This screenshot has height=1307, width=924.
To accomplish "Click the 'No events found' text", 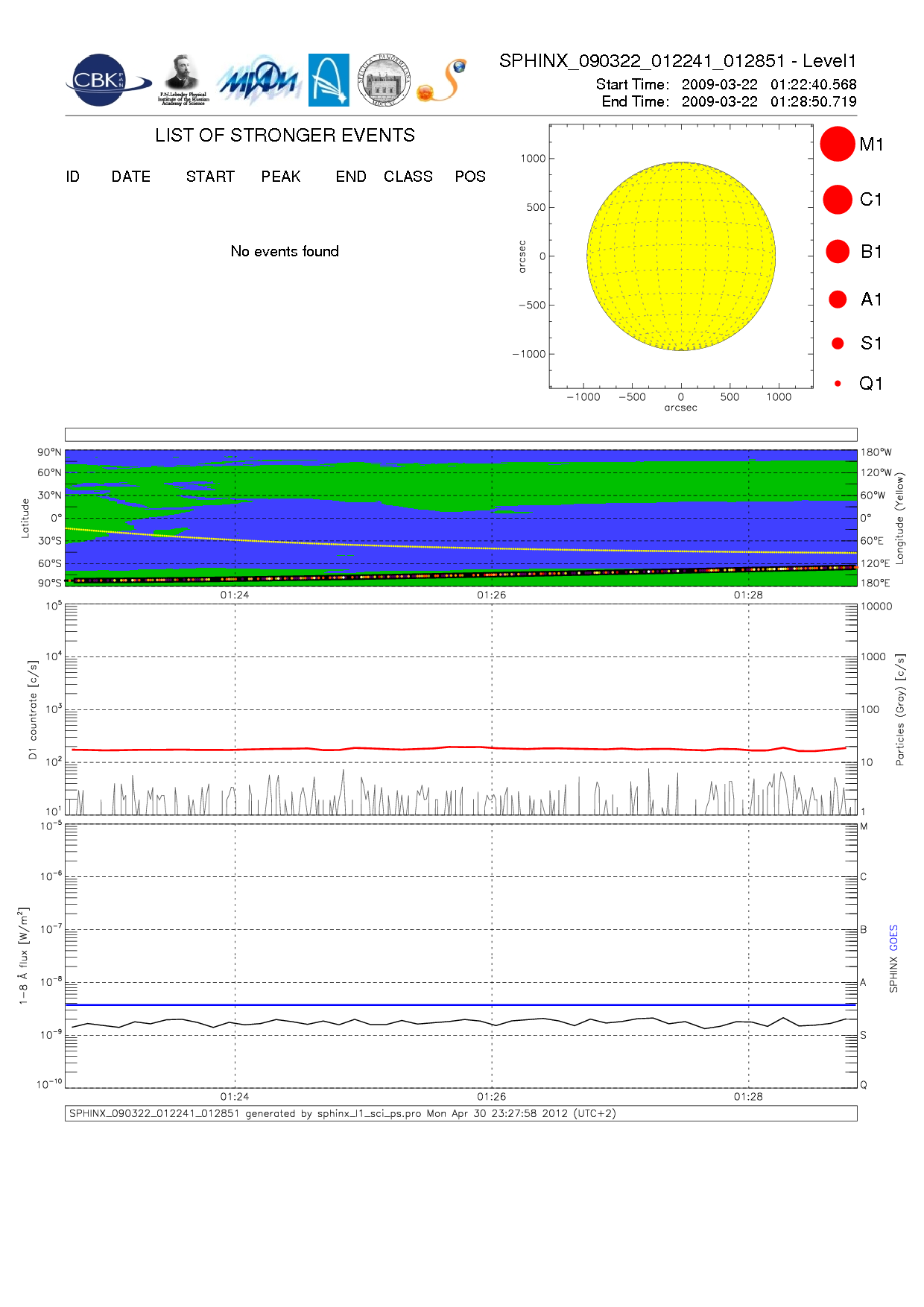I will 285,252.
